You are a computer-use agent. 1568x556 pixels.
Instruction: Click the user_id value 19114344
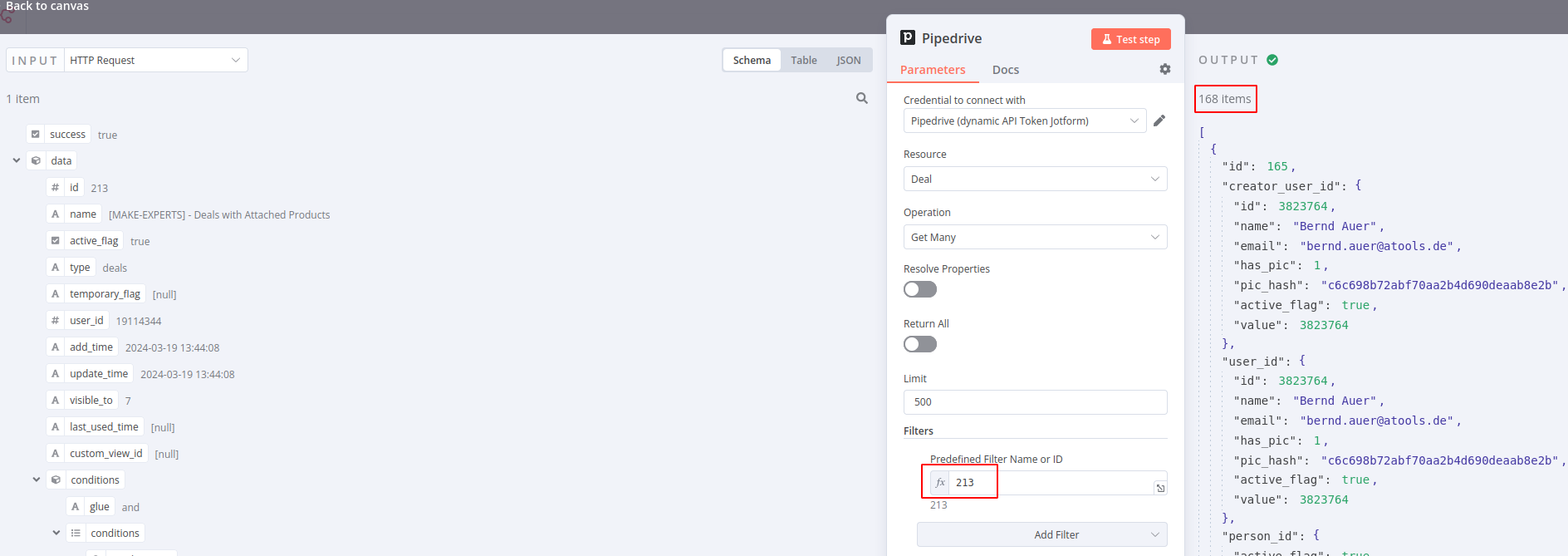click(x=139, y=321)
